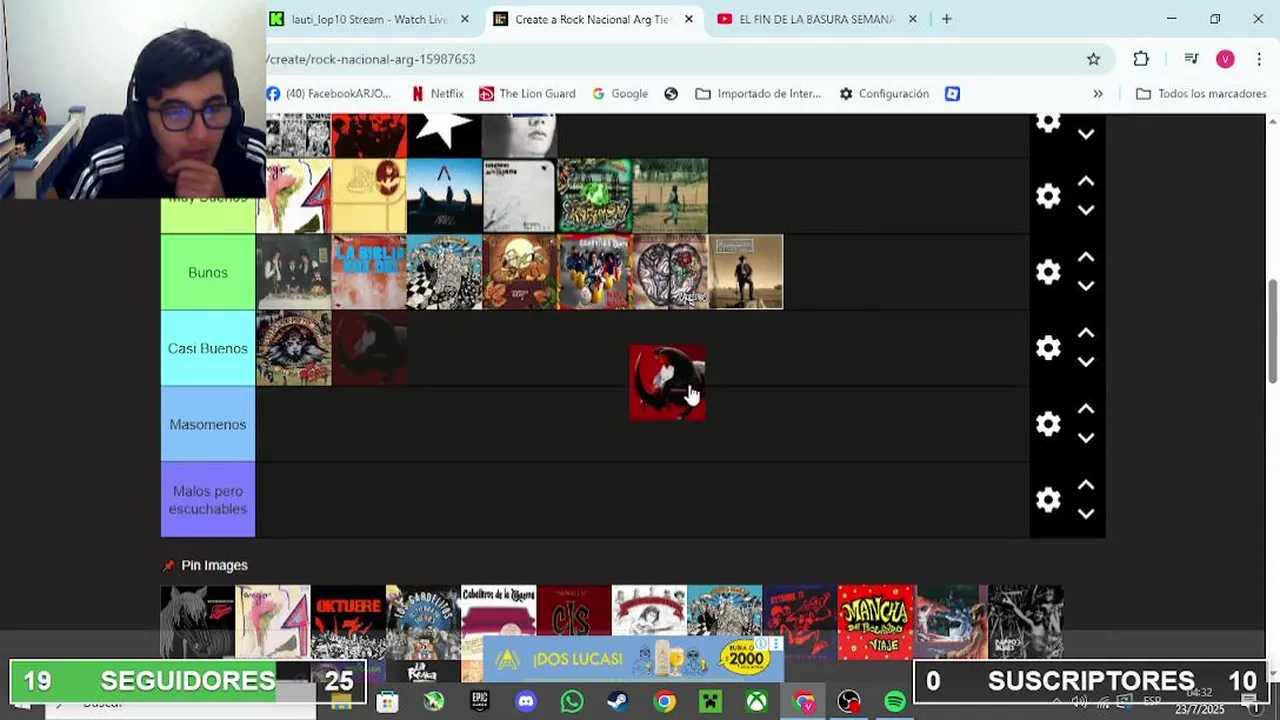This screenshot has height=720, width=1280.
Task: Select checkered floor album cover in Bunos
Action: click(444, 272)
